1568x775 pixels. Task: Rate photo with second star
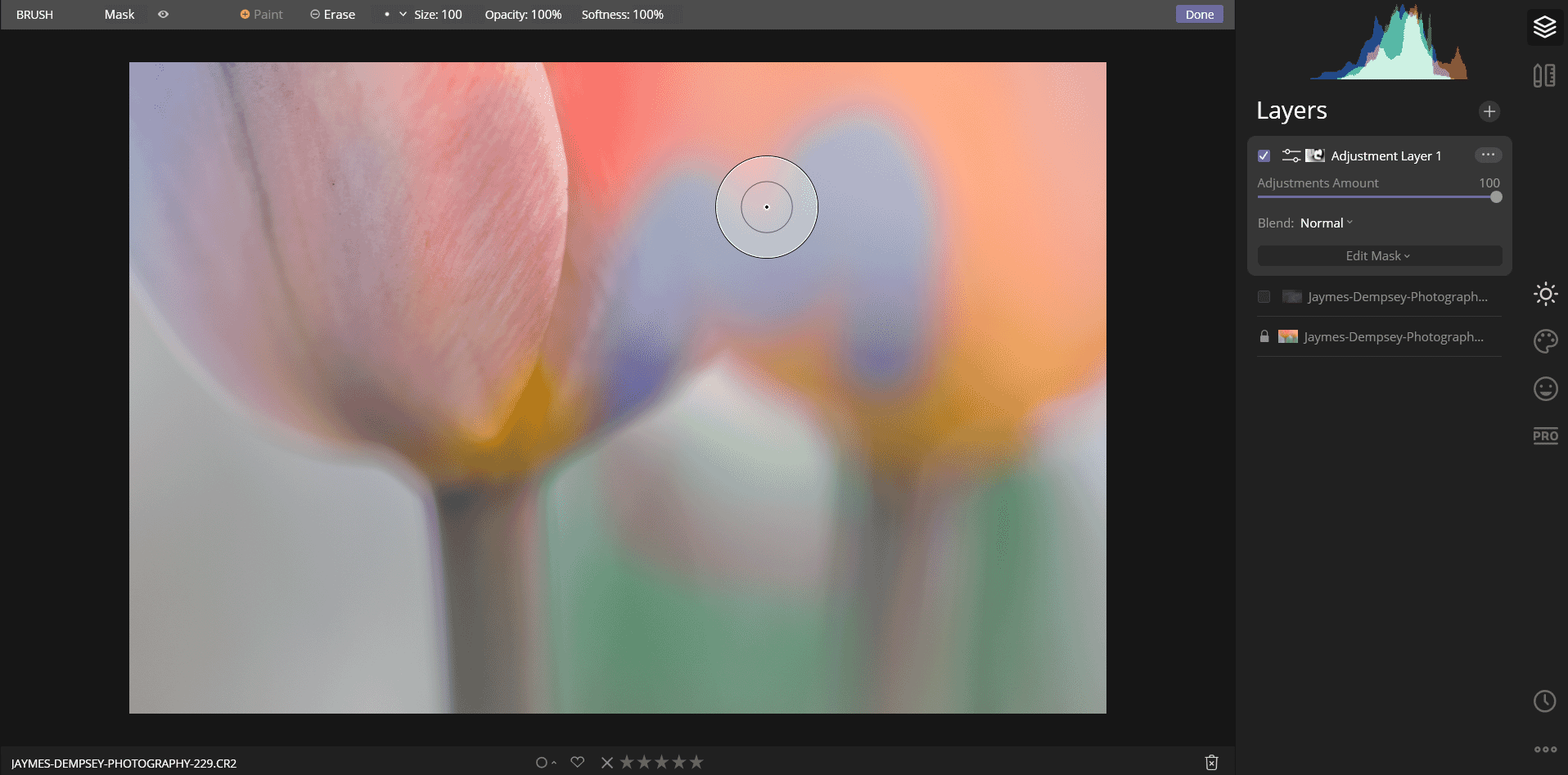click(x=644, y=762)
